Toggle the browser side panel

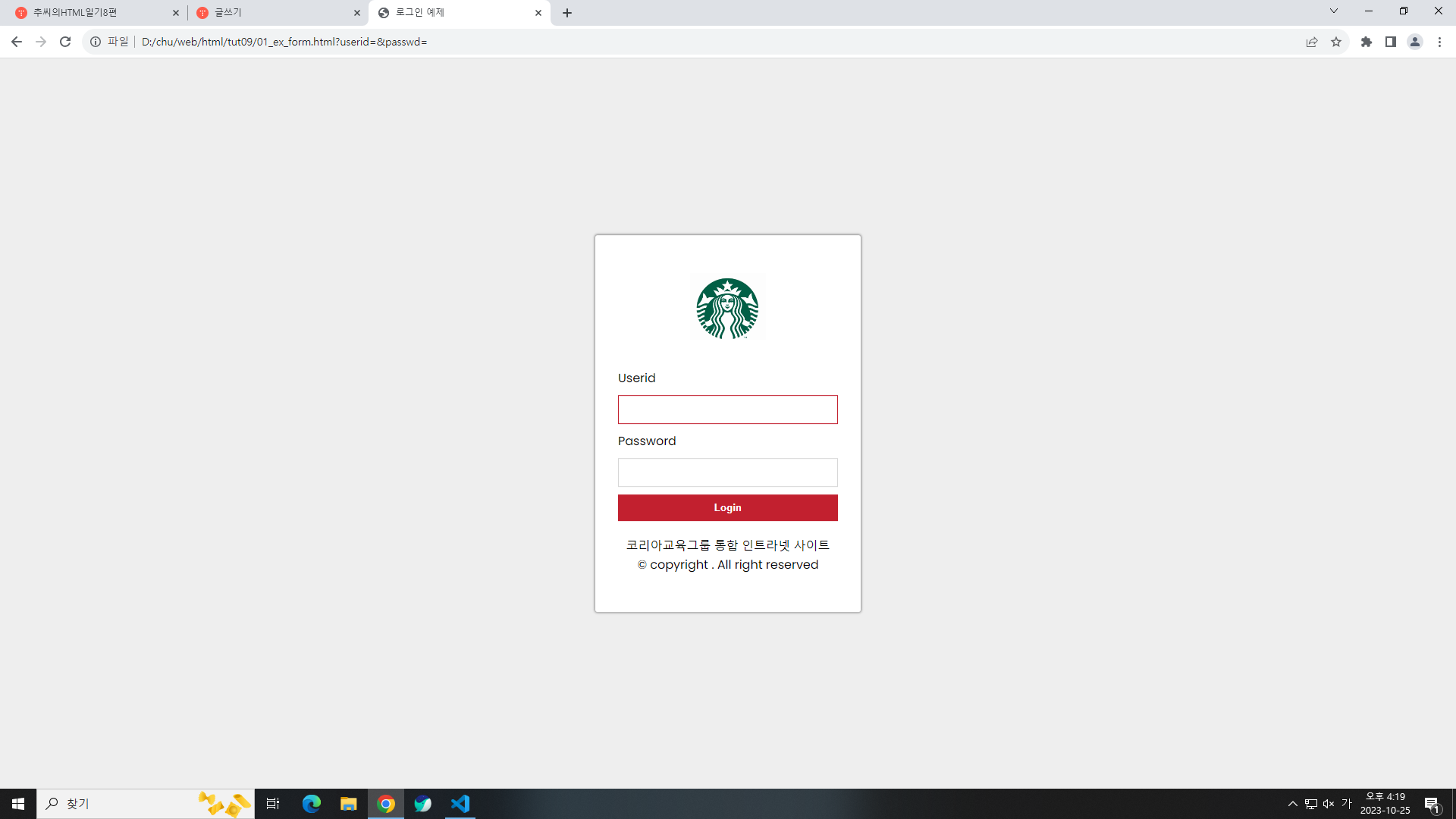click(1391, 42)
